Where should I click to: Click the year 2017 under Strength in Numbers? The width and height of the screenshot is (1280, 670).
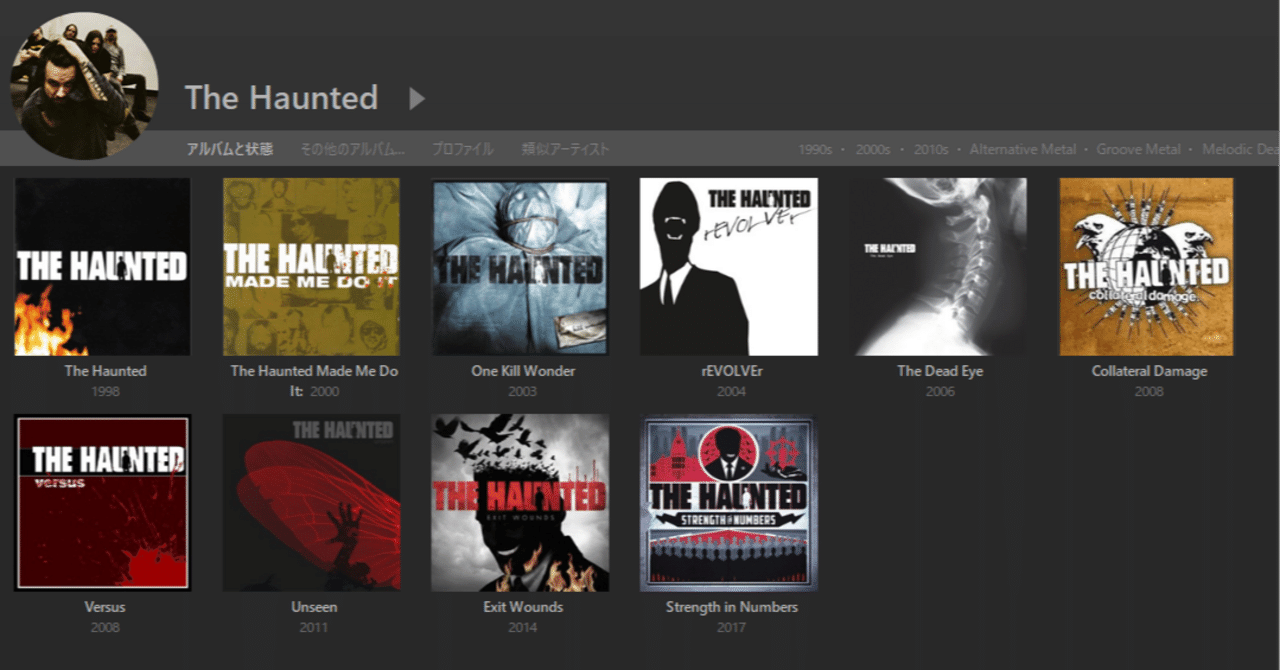[x=731, y=627]
